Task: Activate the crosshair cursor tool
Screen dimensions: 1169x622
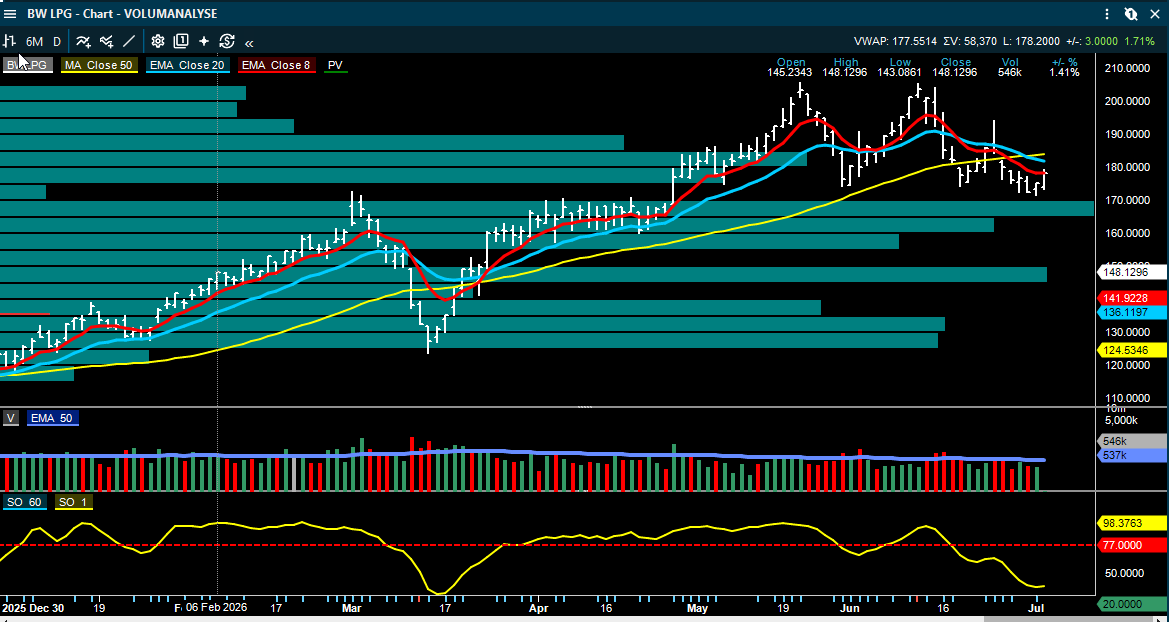Action: [x=204, y=42]
